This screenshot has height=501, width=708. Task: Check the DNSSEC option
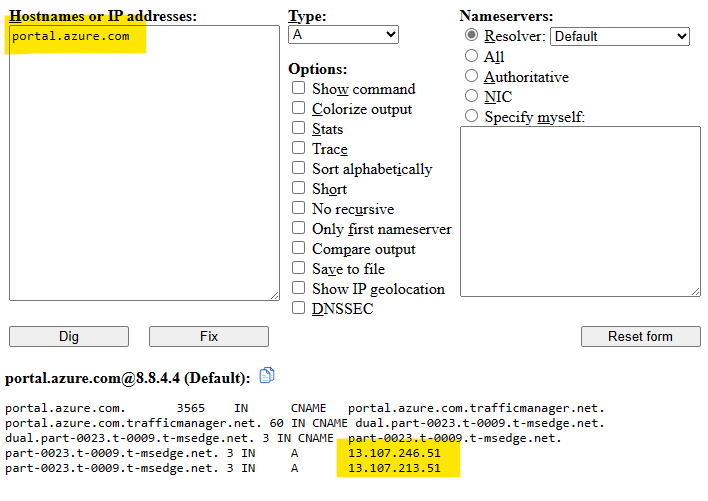298,307
